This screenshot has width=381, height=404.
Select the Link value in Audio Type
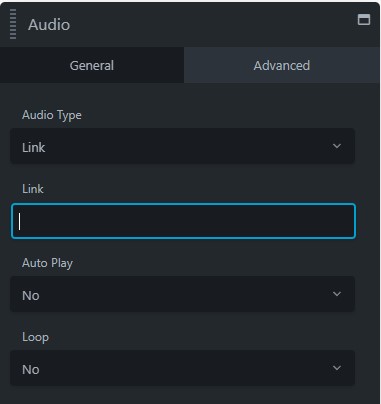coord(33,147)
